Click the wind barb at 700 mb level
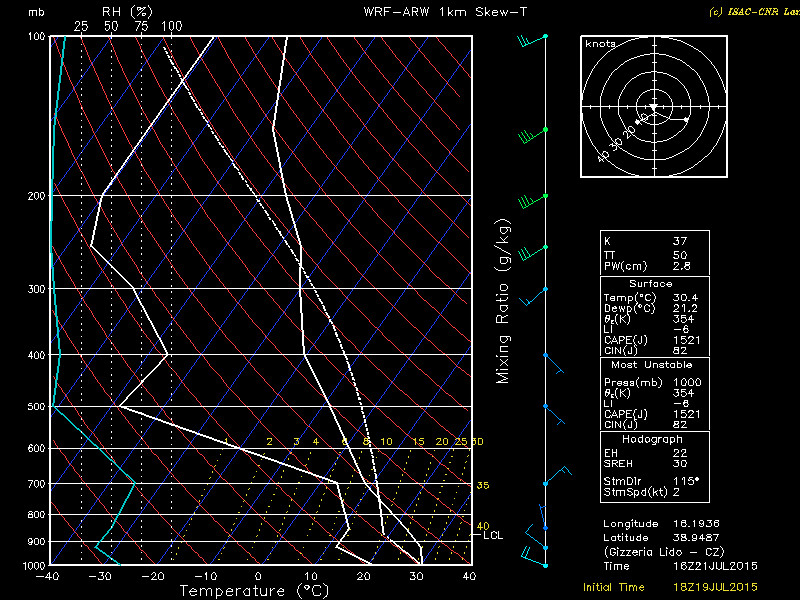 point(557,476)
